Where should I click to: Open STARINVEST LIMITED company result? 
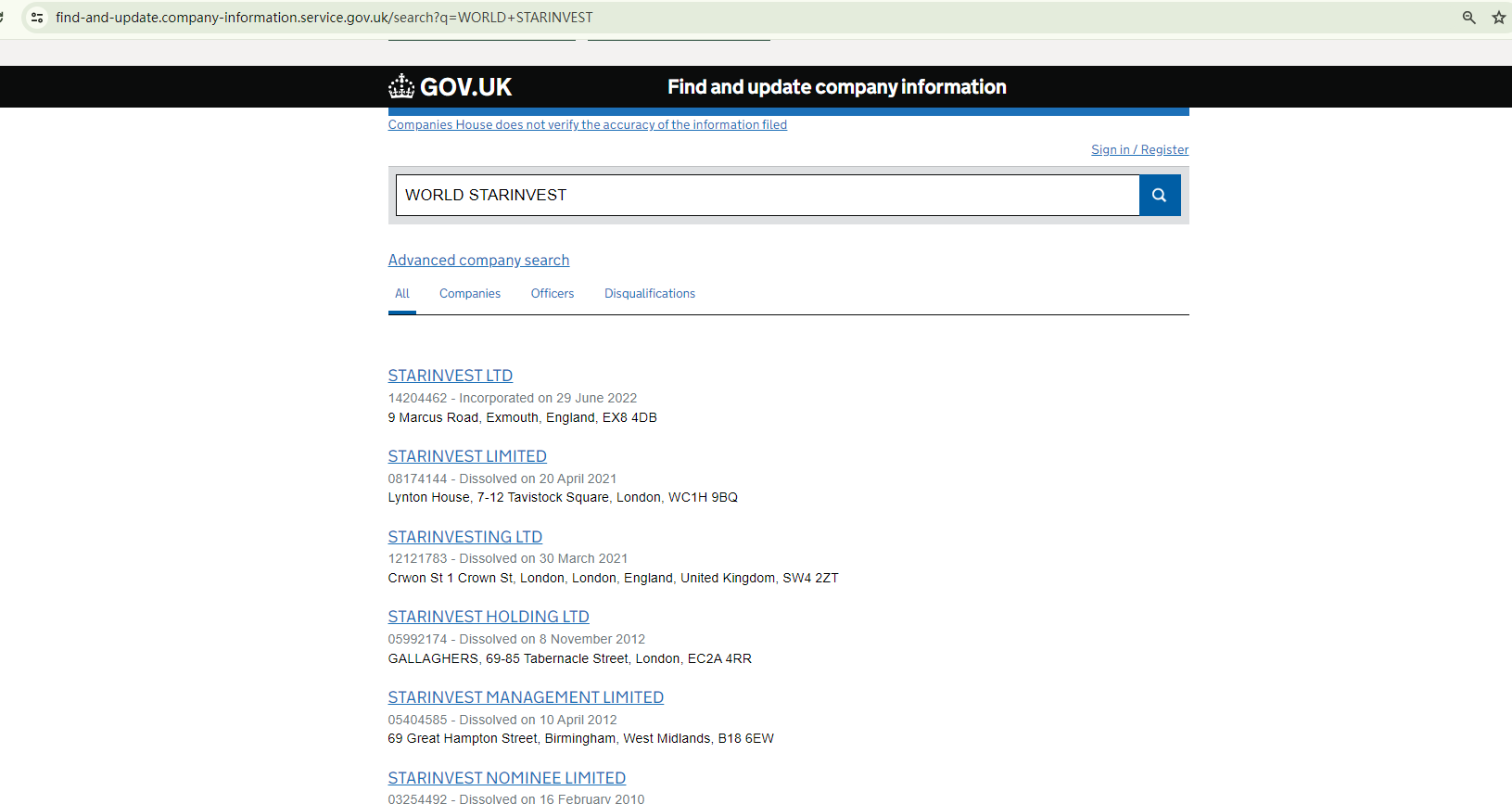point(467,456)
